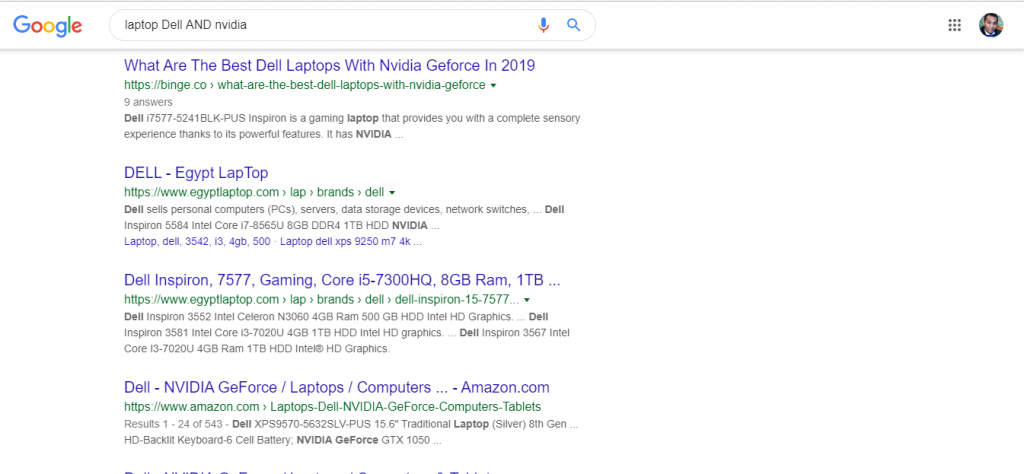Run search with the magnifier icon
The width and height of the screenshot is (1024, 474).
pyautogui.click(x=573, y=25)
